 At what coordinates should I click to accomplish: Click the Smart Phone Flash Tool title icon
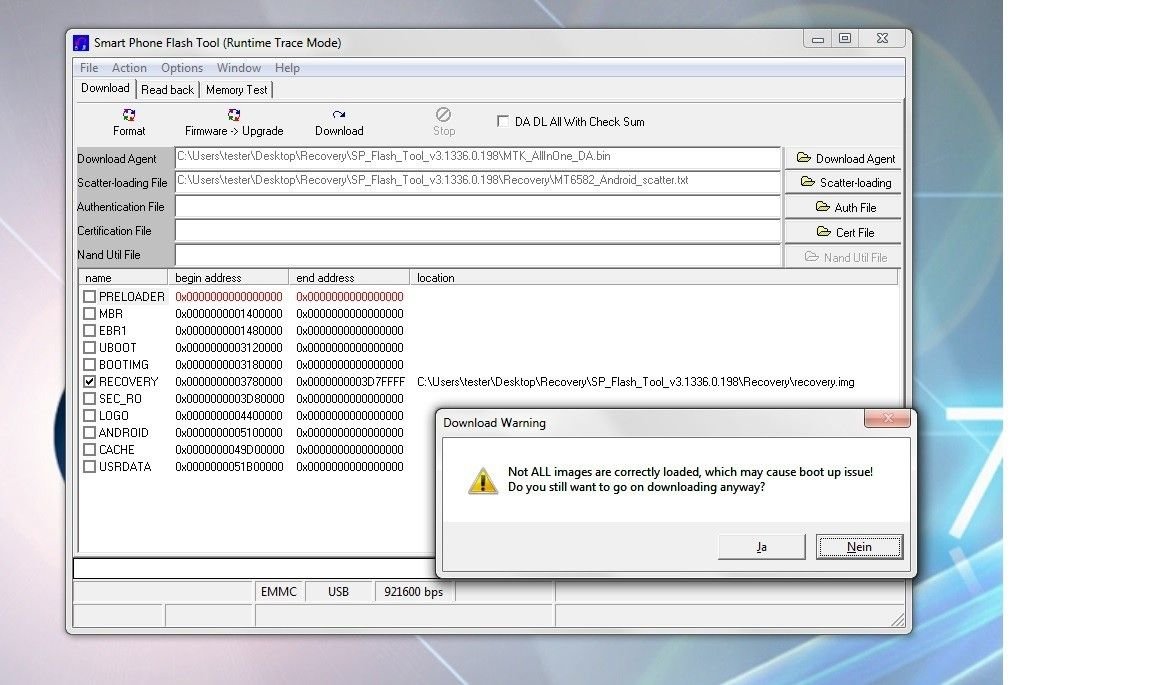click(81, 43)
